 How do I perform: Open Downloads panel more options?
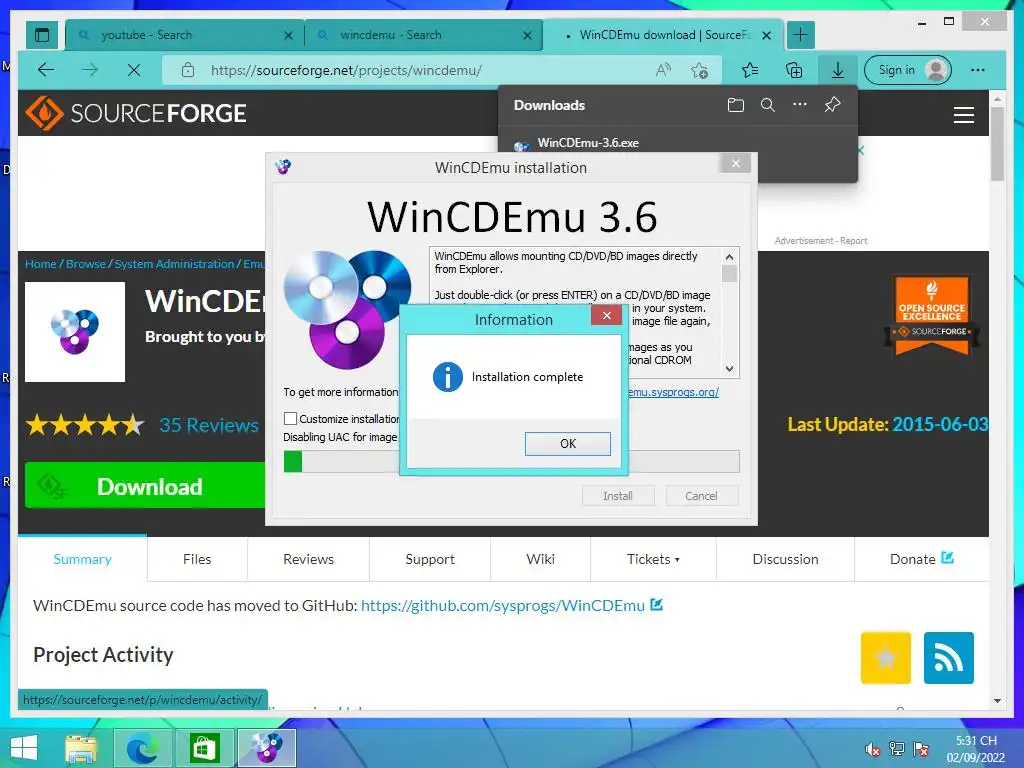pos(799,104)
